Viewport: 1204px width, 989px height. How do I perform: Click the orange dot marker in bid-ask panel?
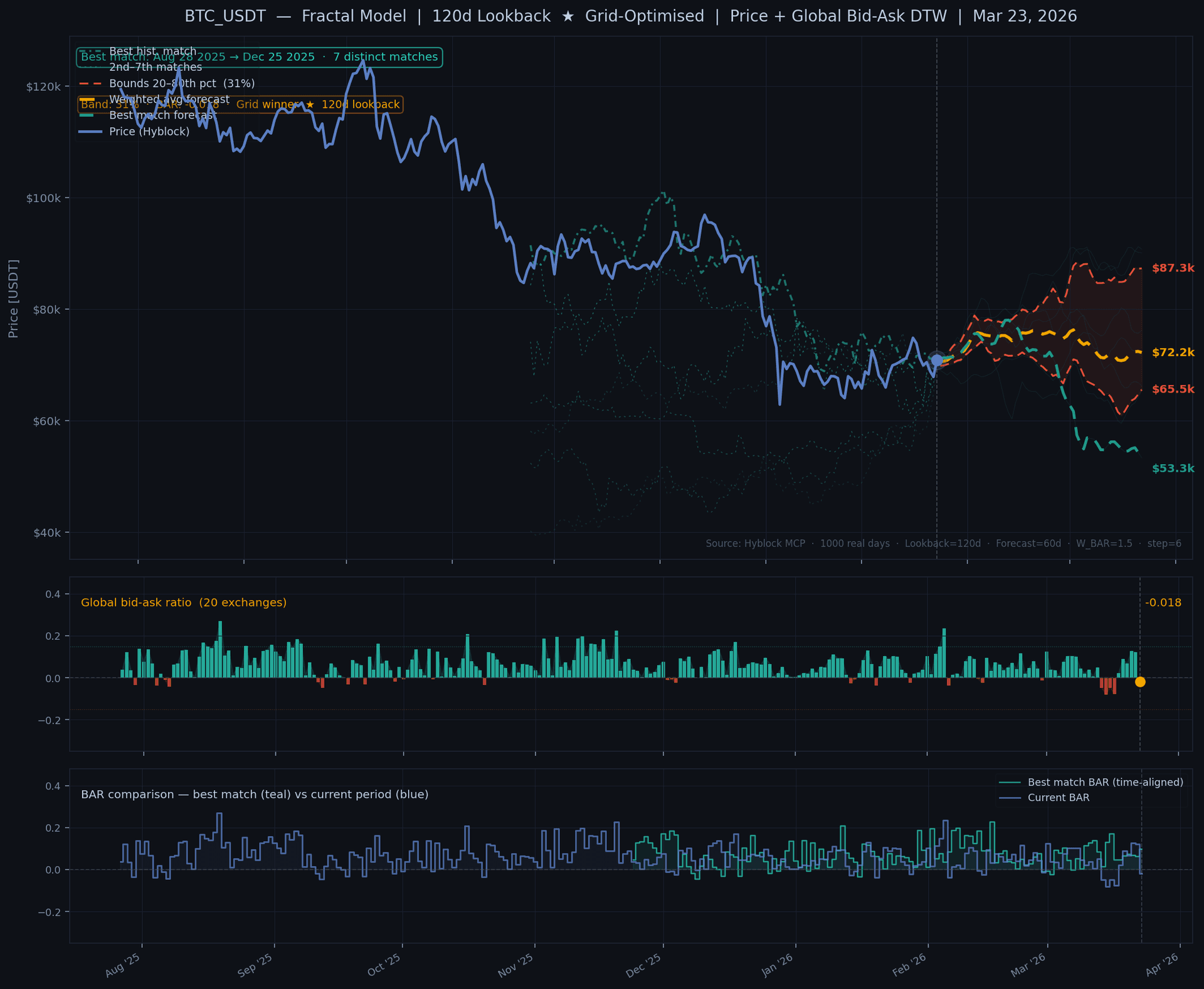(x=1140, y=682)
